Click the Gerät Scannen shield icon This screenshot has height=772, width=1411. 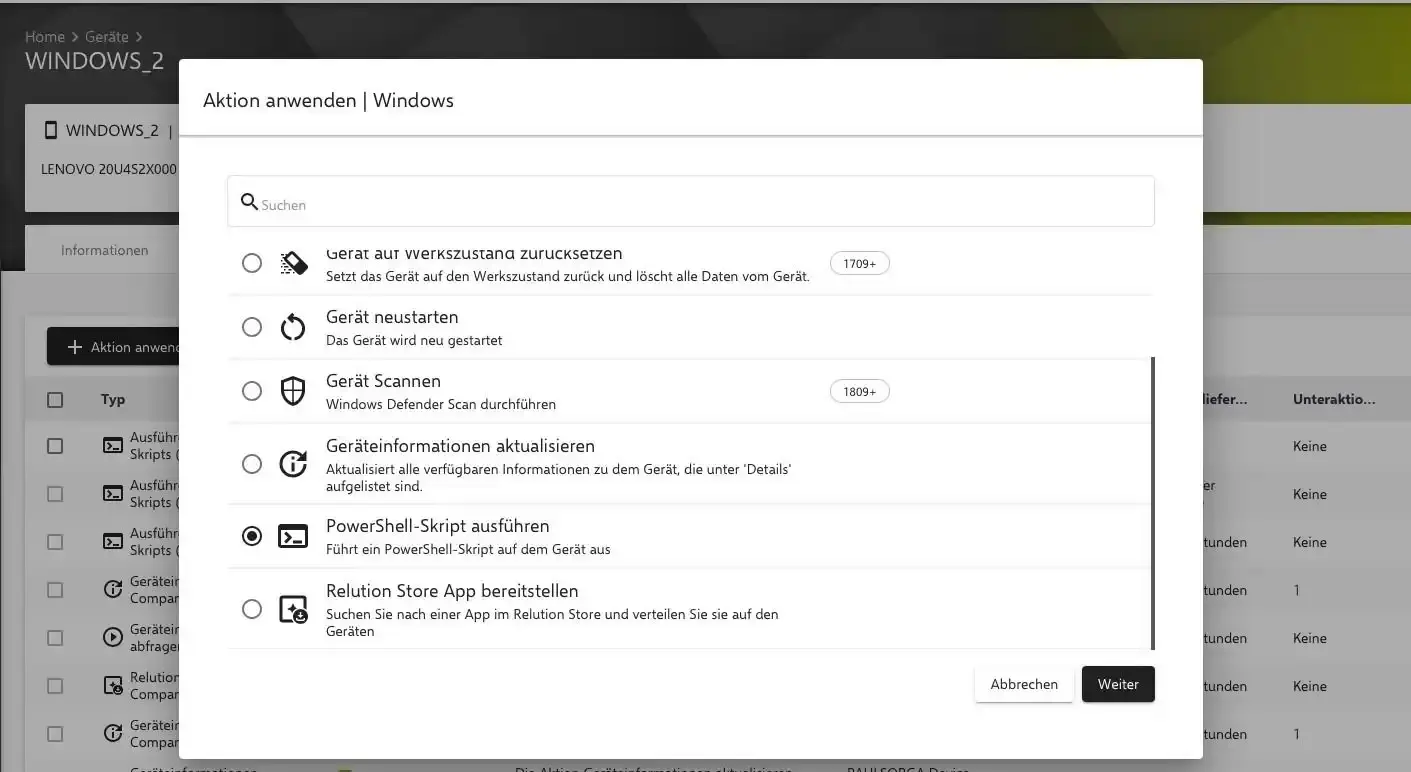point(293,391)
